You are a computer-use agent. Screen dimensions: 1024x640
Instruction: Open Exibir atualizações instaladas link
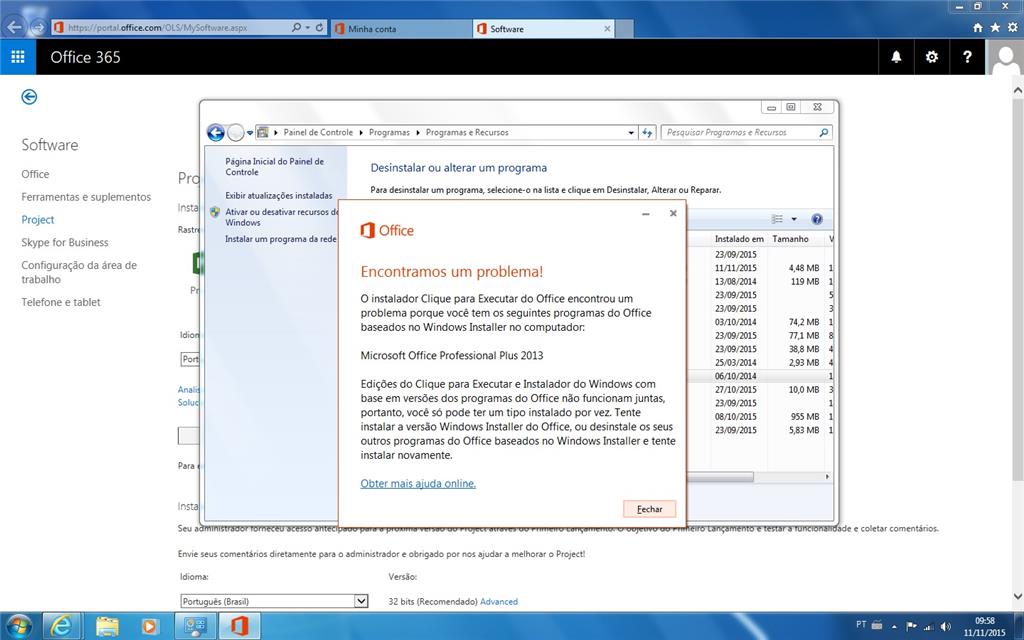point(279,195)
